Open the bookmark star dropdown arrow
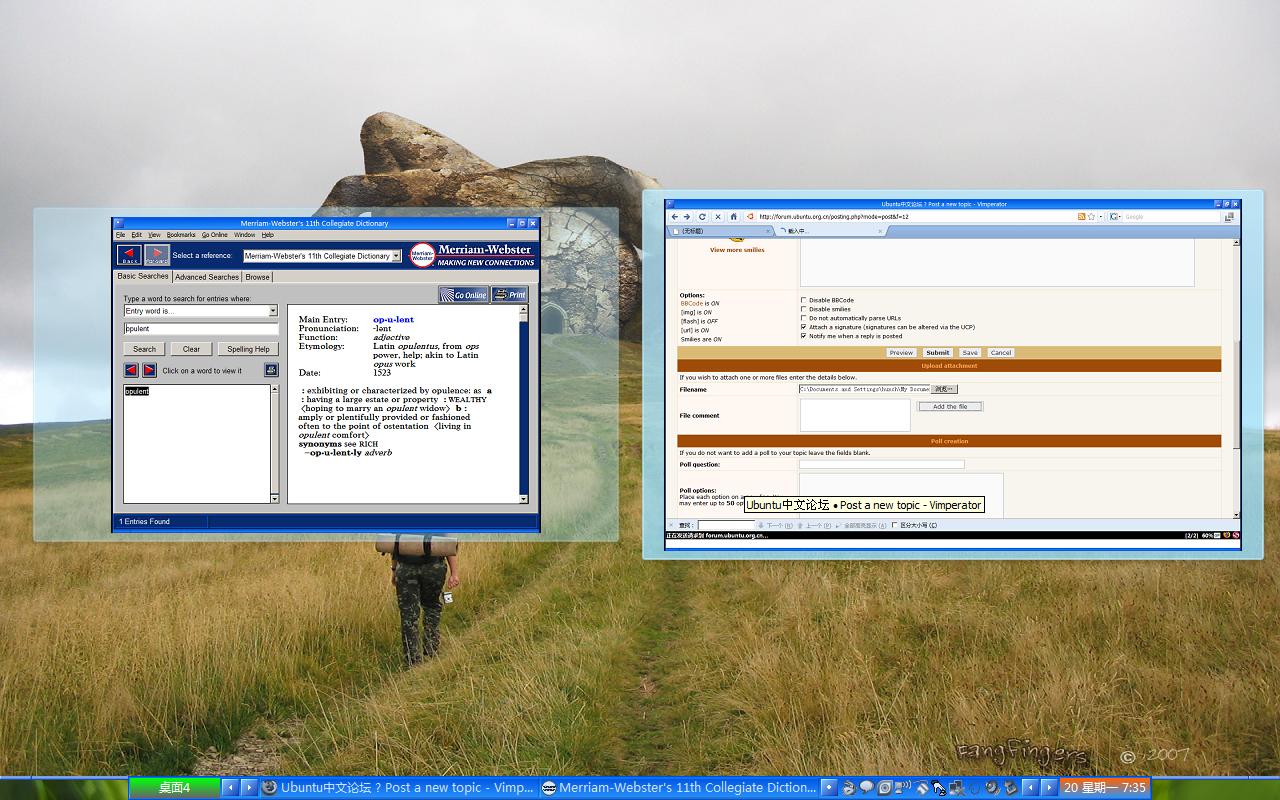Screen dimensions: 1280x800 (x=1100, y=216)
